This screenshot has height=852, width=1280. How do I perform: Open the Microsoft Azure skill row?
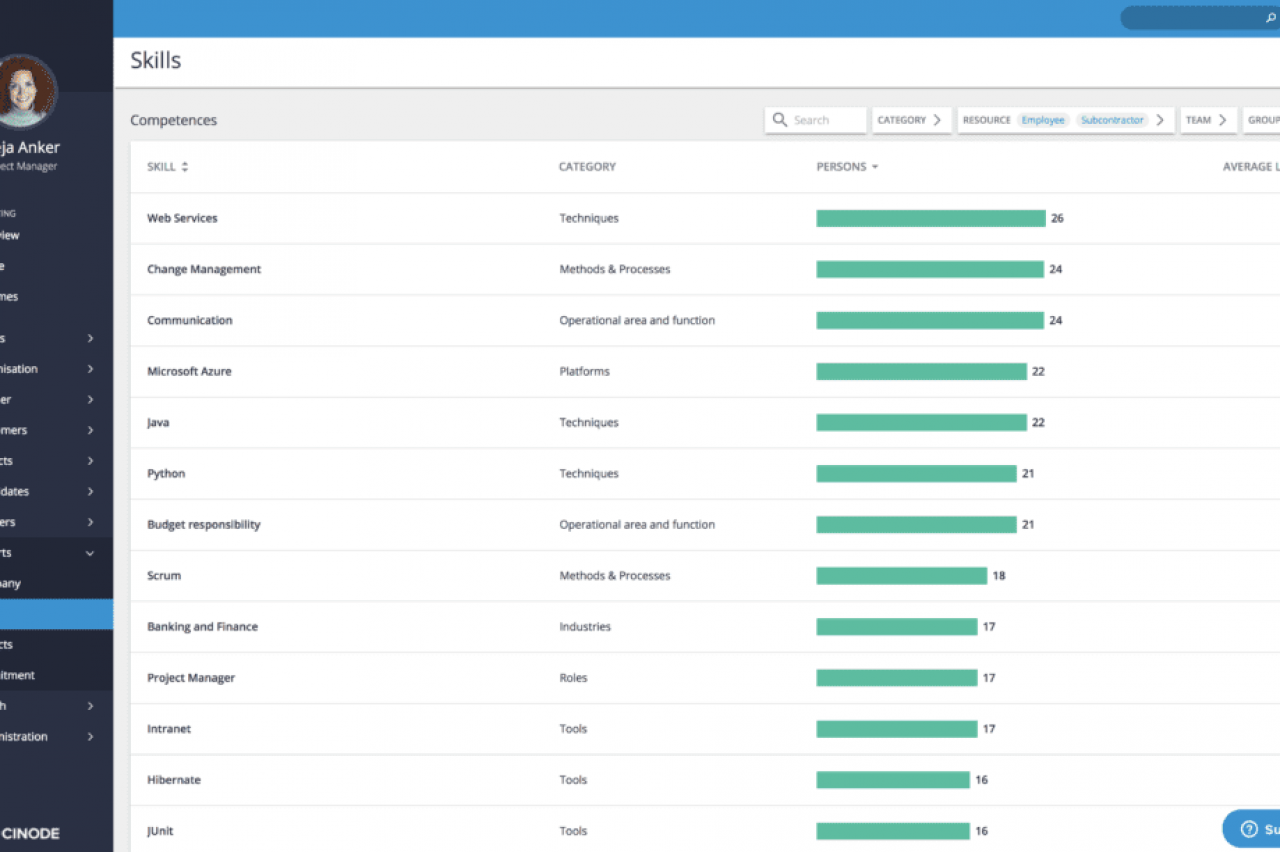click(189, 371)
